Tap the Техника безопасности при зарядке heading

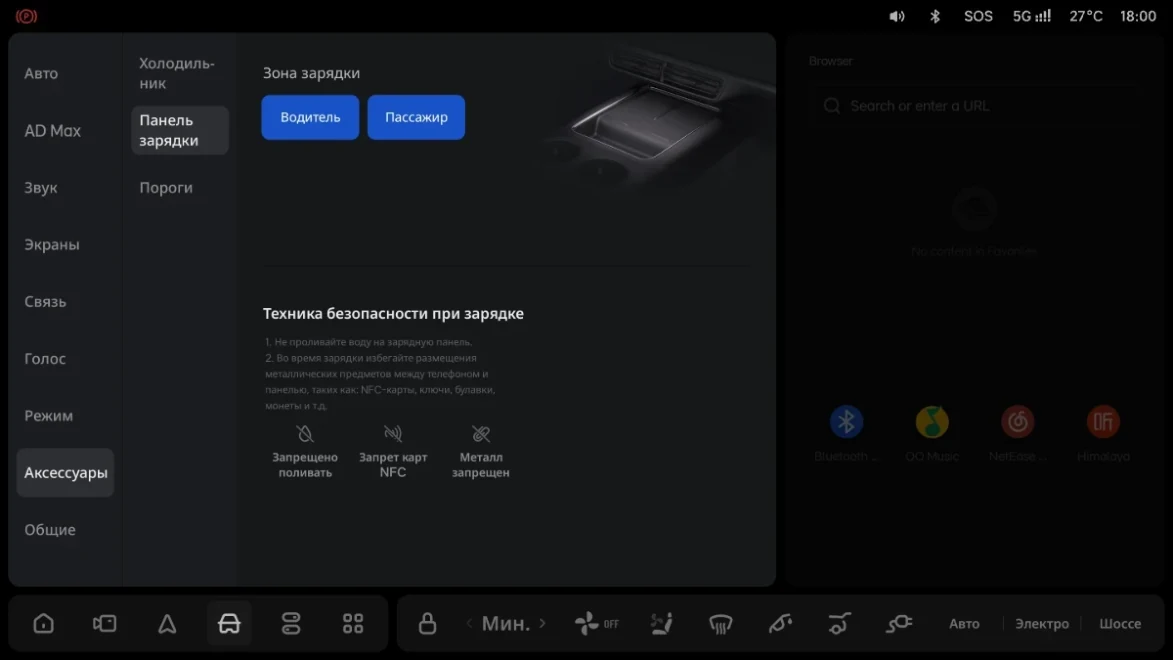[393, 314]
